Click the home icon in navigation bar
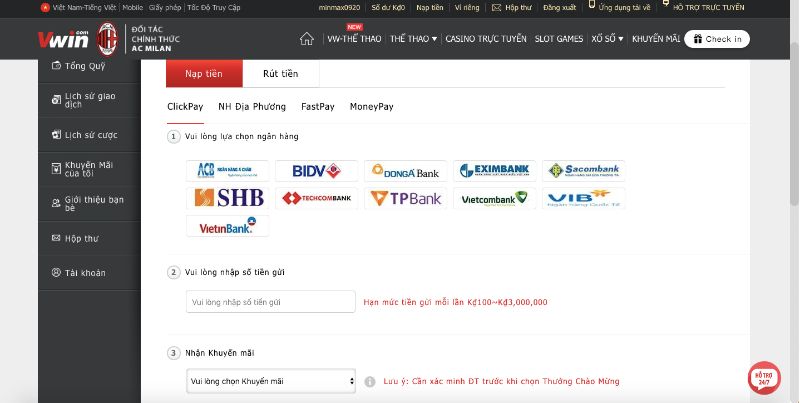This screenshot has width=800, height=403. coord(307,39)
